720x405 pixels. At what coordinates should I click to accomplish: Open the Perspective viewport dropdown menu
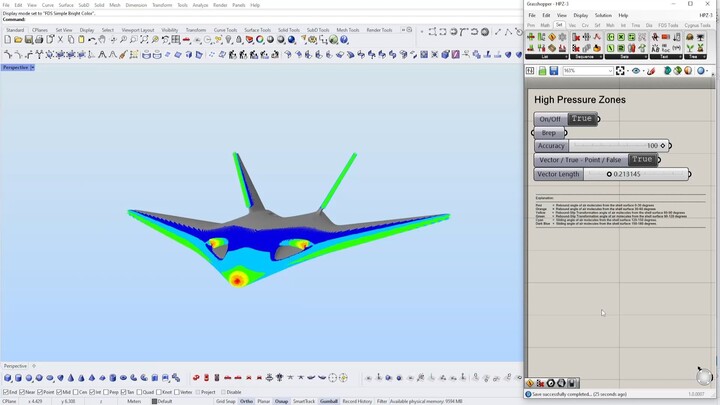coord(32,67)
